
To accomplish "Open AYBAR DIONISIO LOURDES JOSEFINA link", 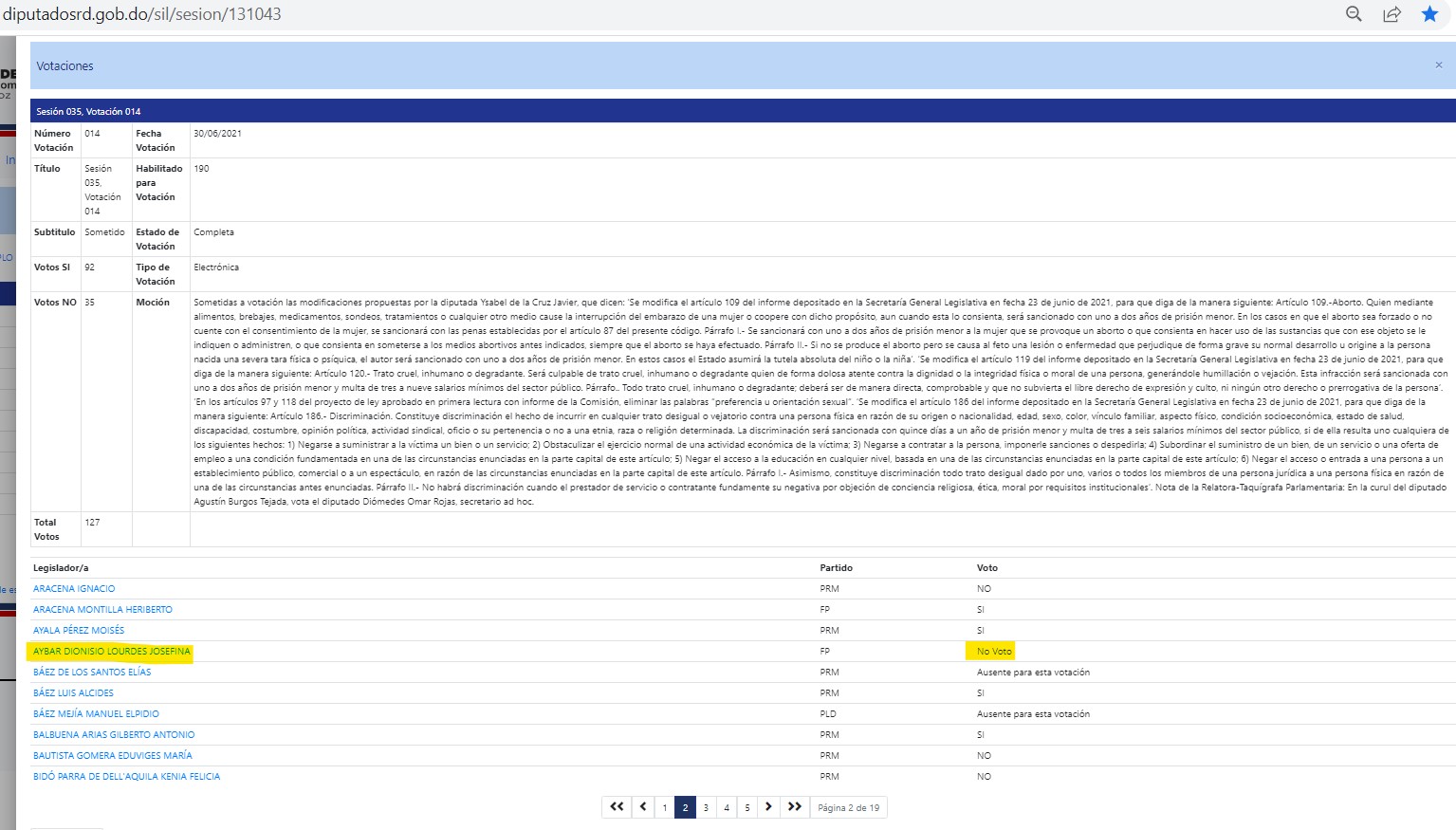I will click(112, 652).
